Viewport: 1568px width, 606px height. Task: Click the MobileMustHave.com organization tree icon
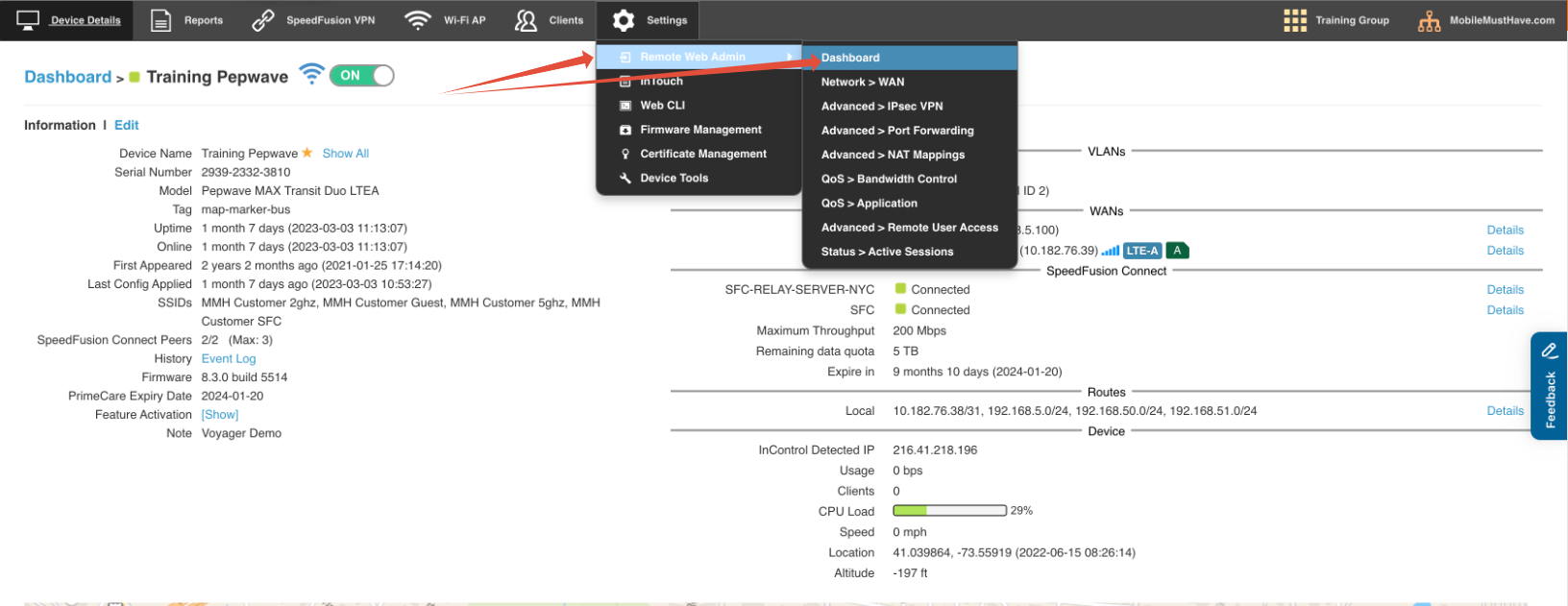(x=1430, y=20)
